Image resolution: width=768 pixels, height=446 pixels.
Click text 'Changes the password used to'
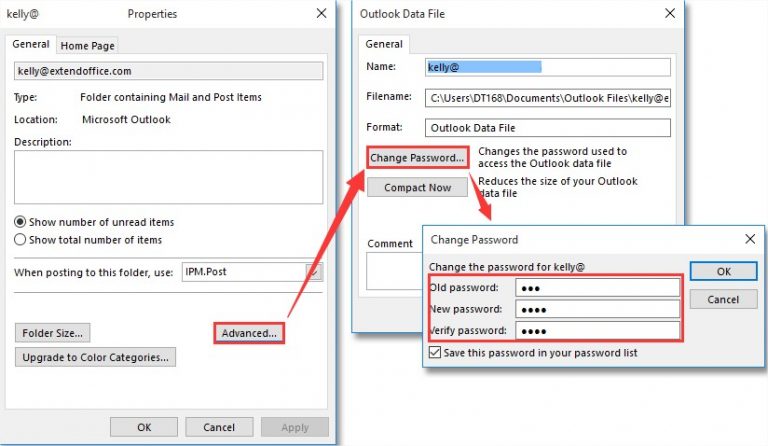(x=552, y=151)
